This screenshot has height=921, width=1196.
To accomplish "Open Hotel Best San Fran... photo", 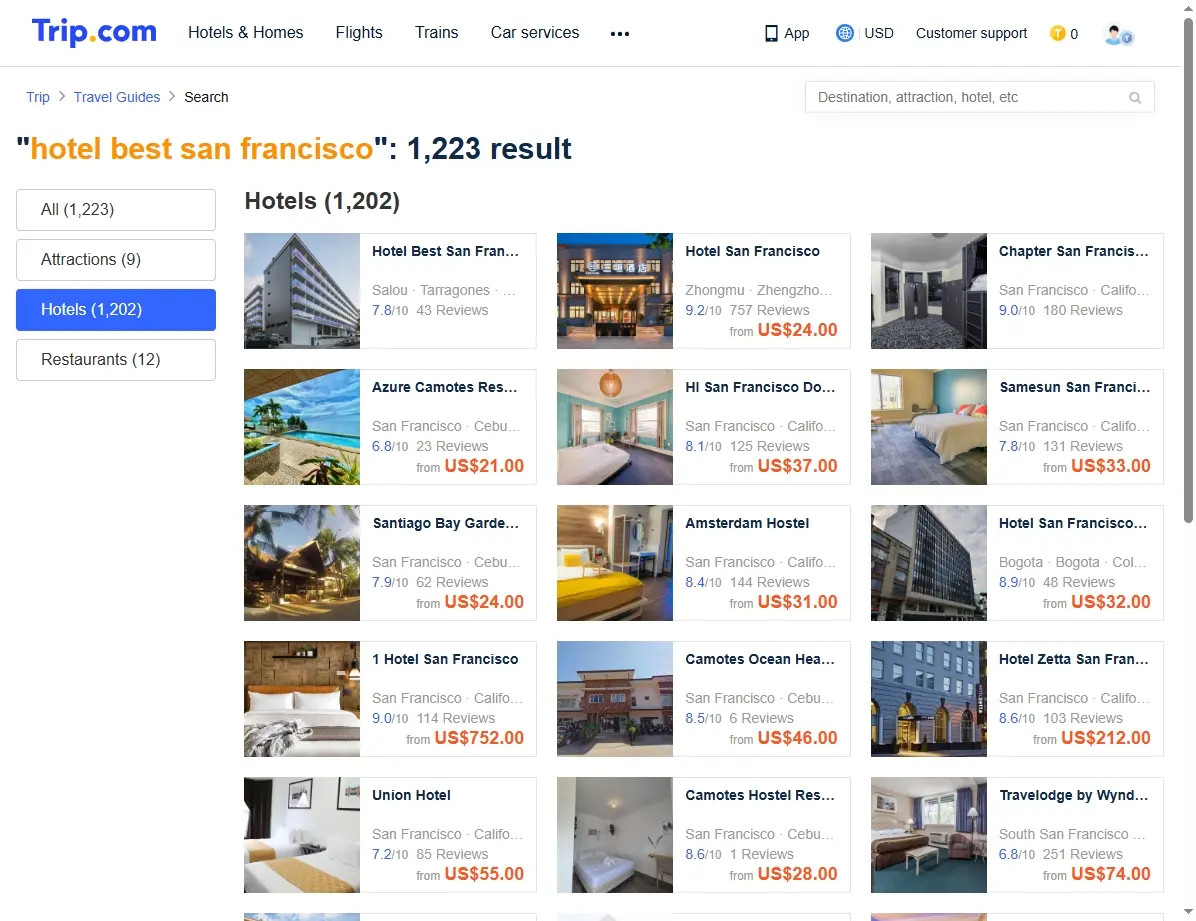I will click(302, 291).
